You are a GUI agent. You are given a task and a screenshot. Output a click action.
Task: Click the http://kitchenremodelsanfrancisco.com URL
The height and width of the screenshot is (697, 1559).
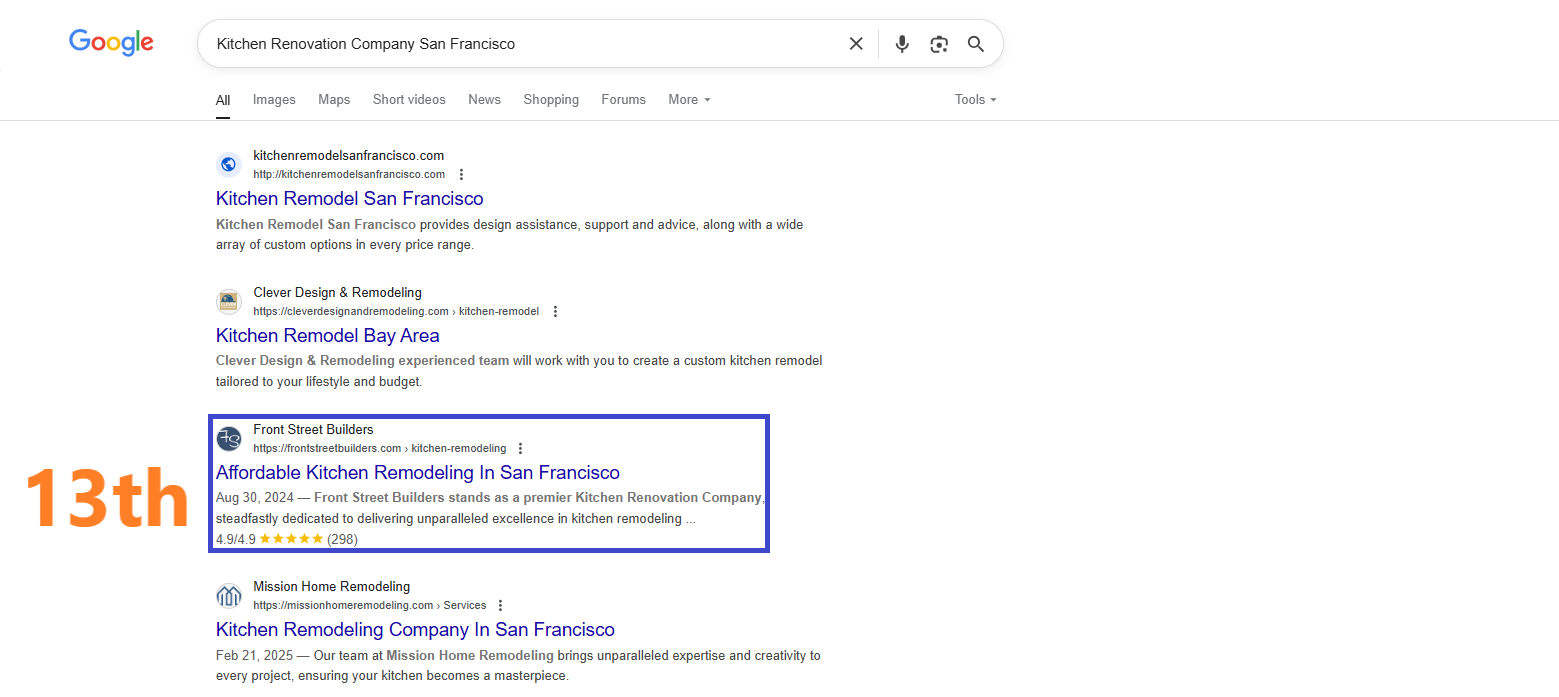(x=349, y=174)
